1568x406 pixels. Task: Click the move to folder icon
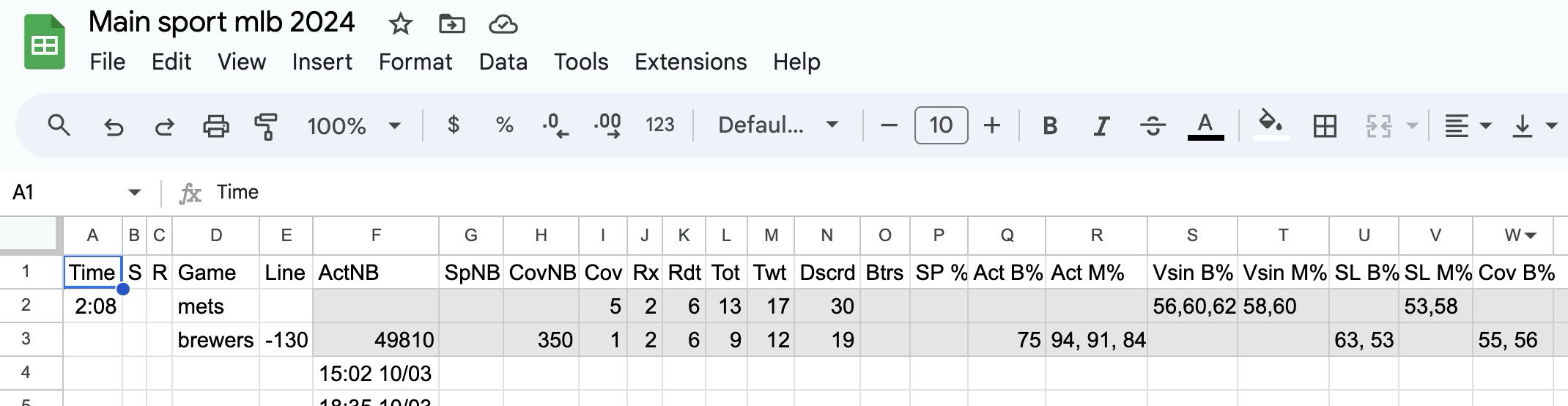coord(451,24)
